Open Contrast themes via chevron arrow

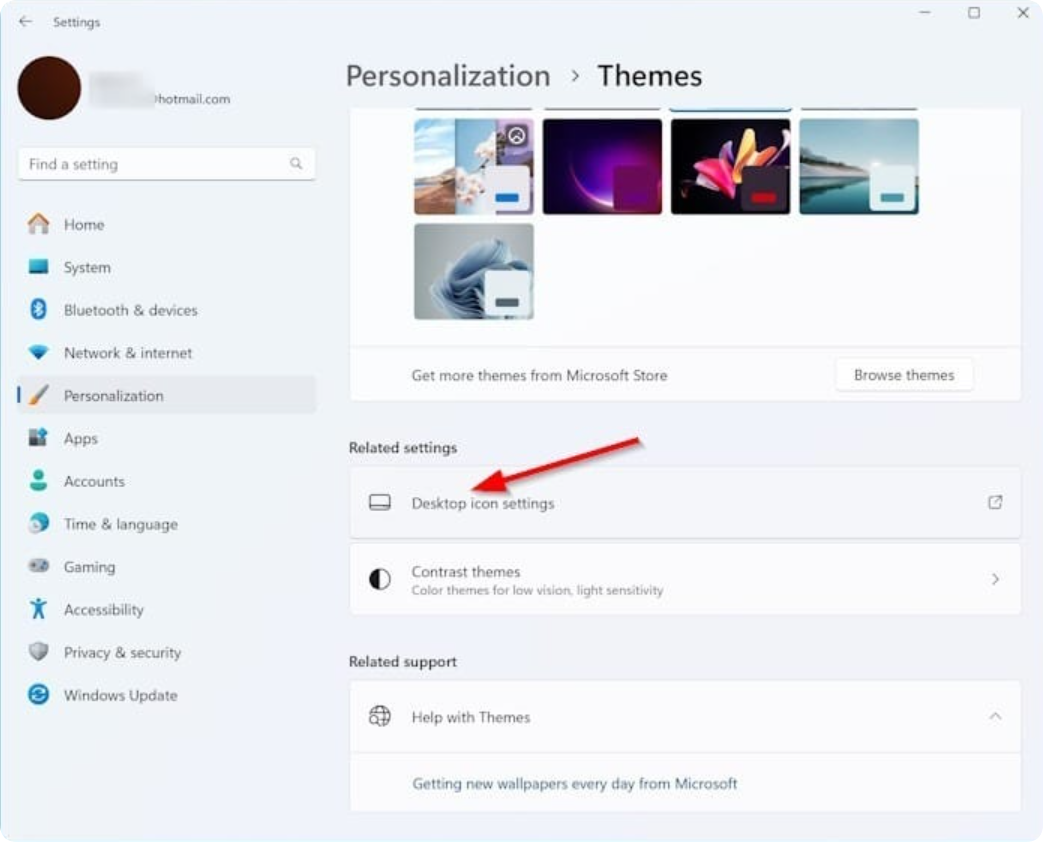click(x=994, y=579)
